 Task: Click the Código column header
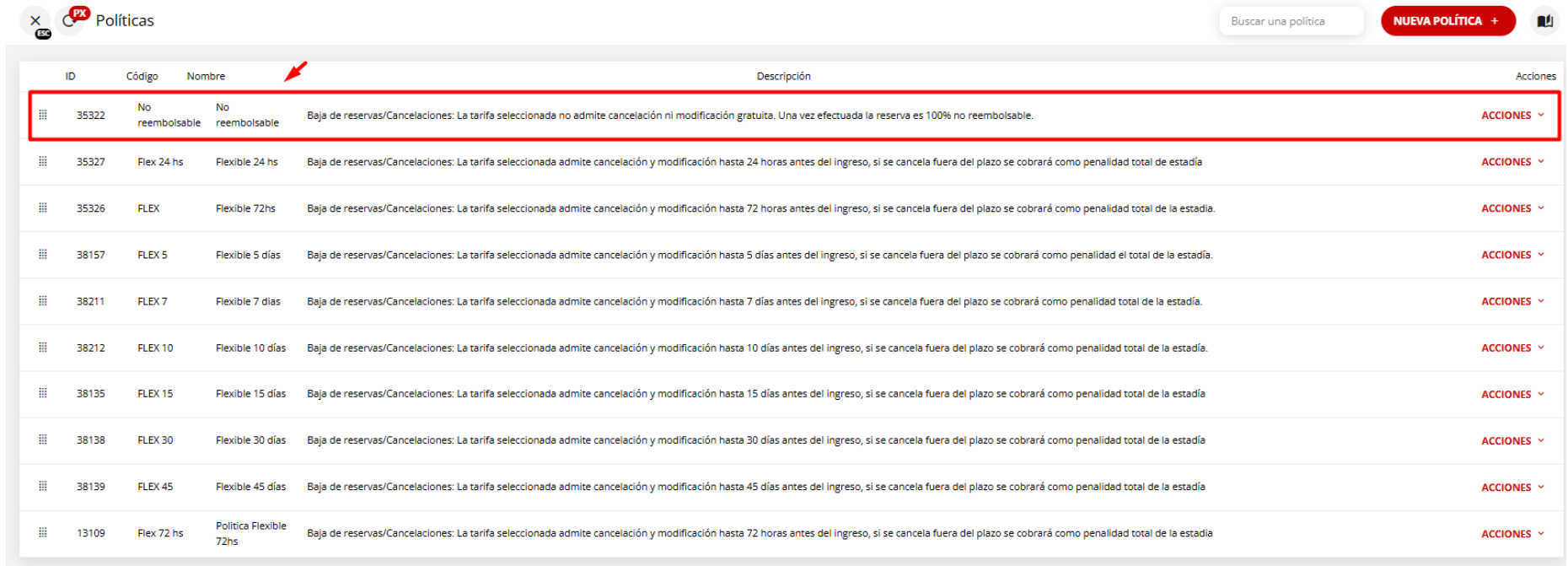[142, 76]
